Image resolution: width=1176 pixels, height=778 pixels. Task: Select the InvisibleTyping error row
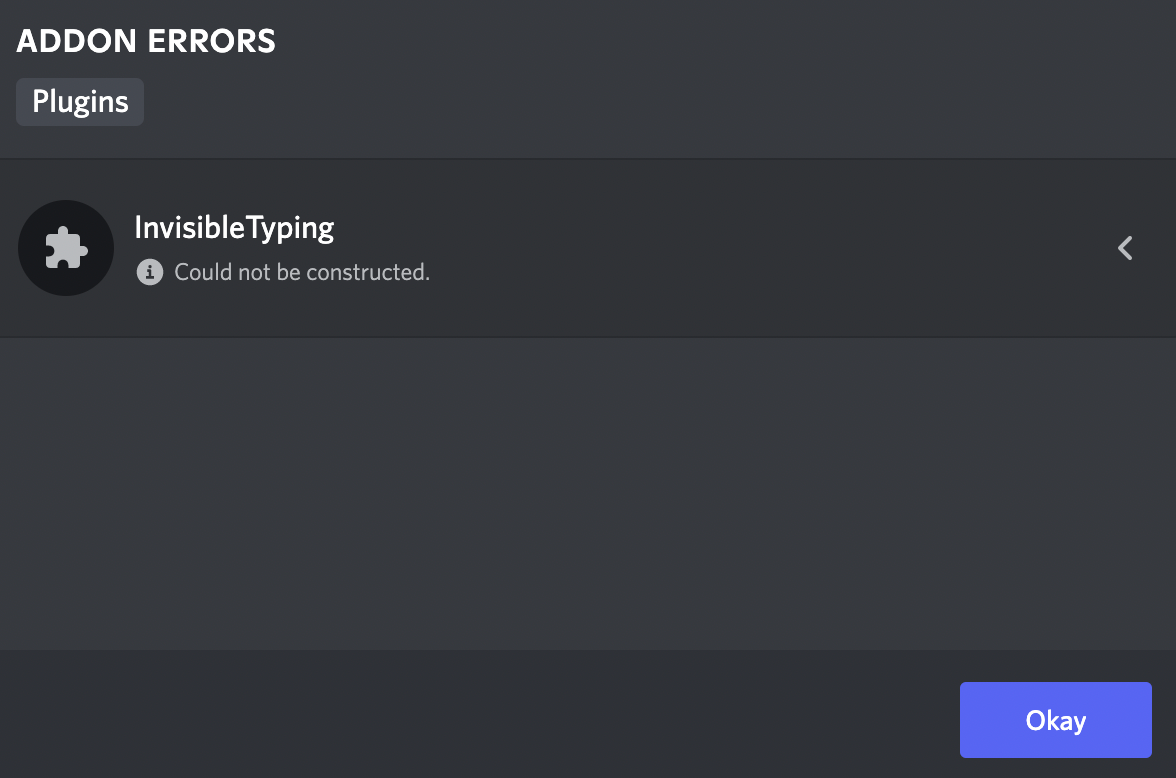pyautogui.click(x=588, y=247)
